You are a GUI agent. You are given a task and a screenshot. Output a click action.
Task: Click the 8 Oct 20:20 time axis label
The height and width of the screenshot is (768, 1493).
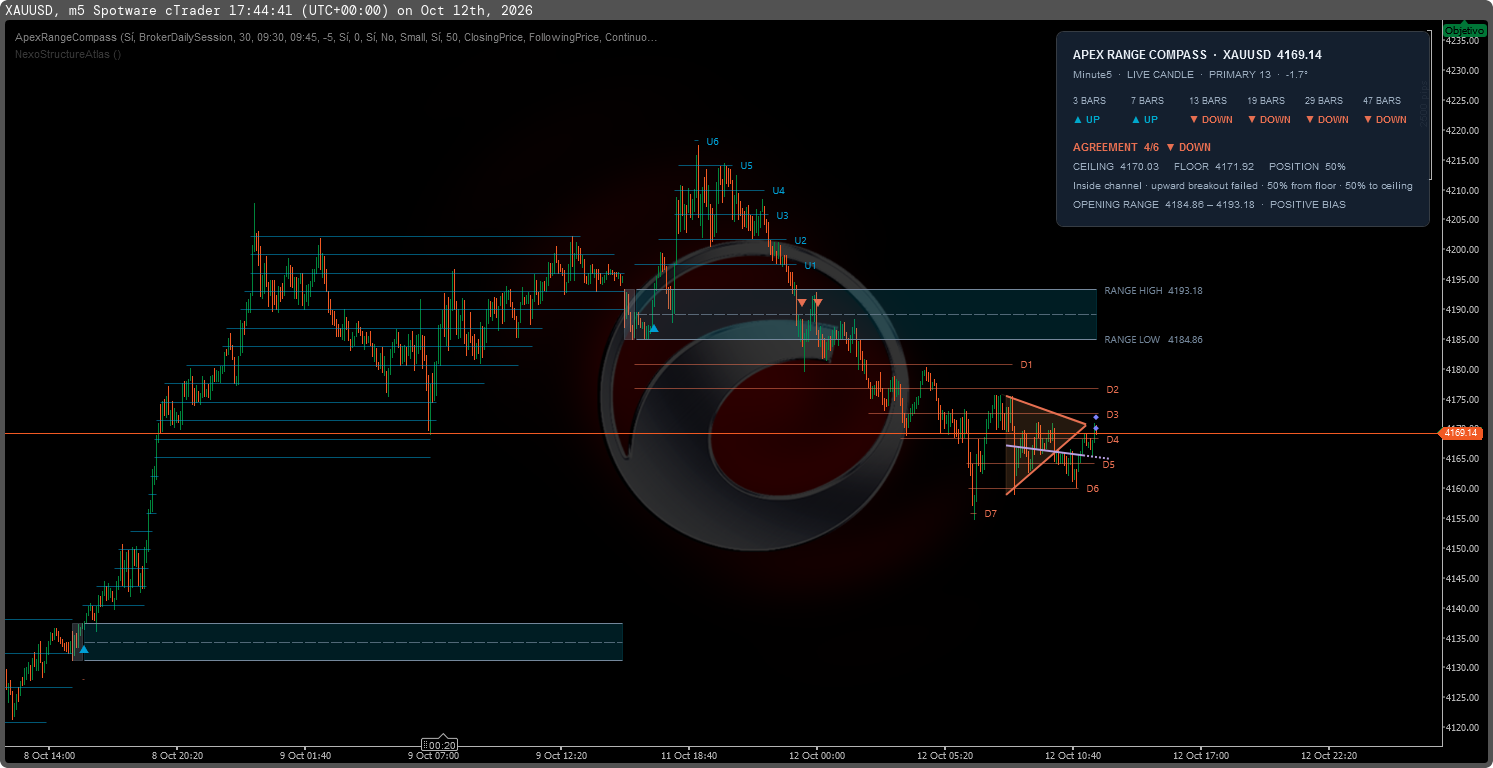point(176,755)
